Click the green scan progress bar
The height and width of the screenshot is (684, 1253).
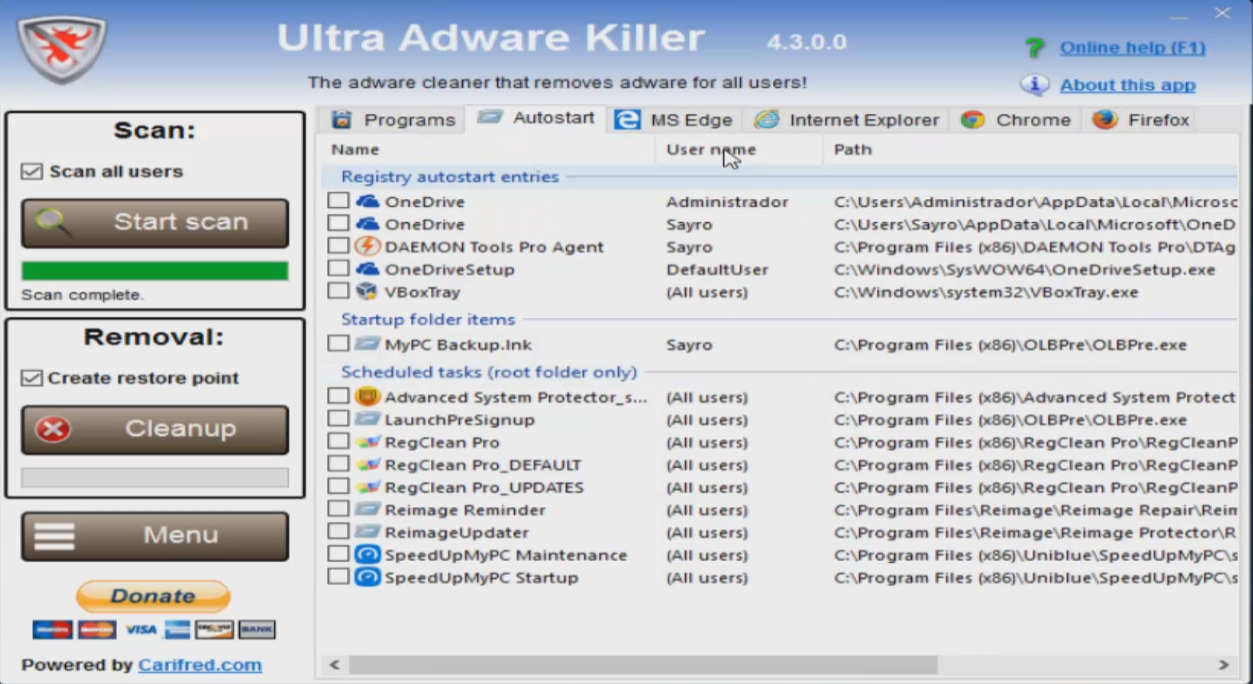pyautogui.click(x=155, y=271)
